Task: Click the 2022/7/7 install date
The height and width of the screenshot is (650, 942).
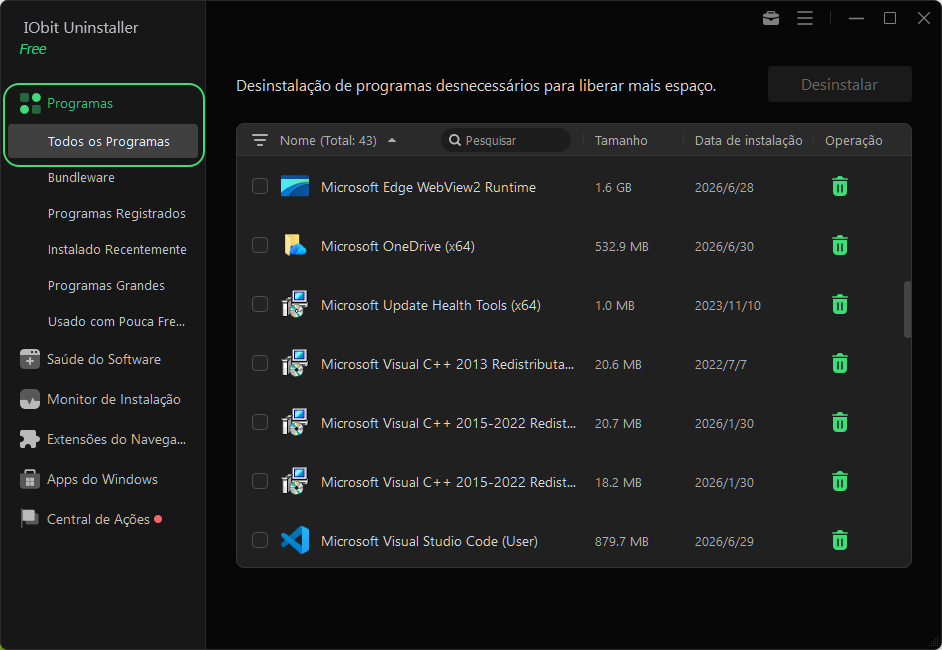Action: (x=720, y=365)
